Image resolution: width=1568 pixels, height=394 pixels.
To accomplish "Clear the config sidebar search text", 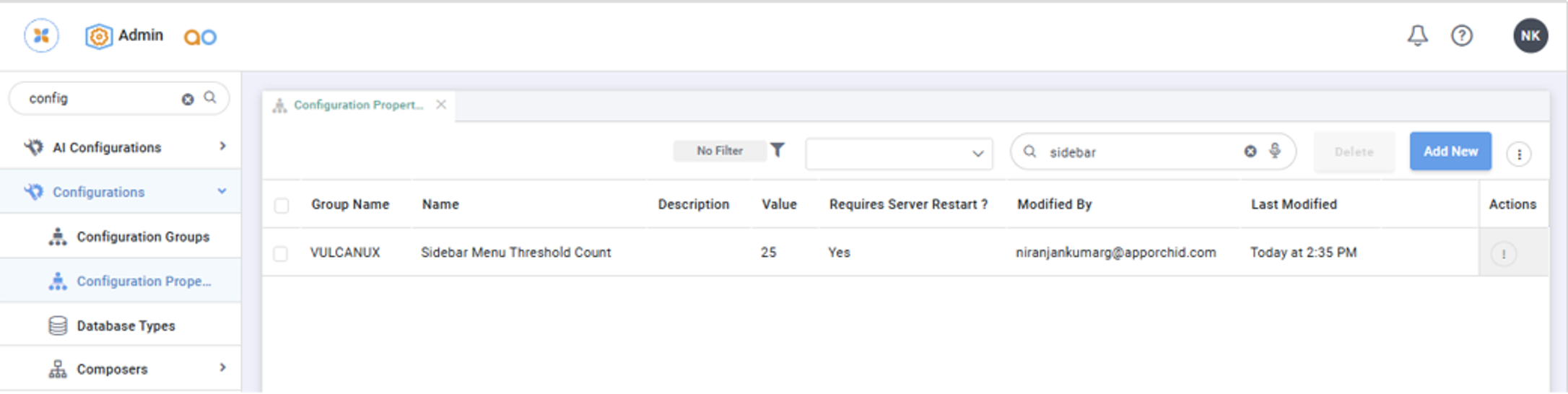I will [x=188, y=99].
